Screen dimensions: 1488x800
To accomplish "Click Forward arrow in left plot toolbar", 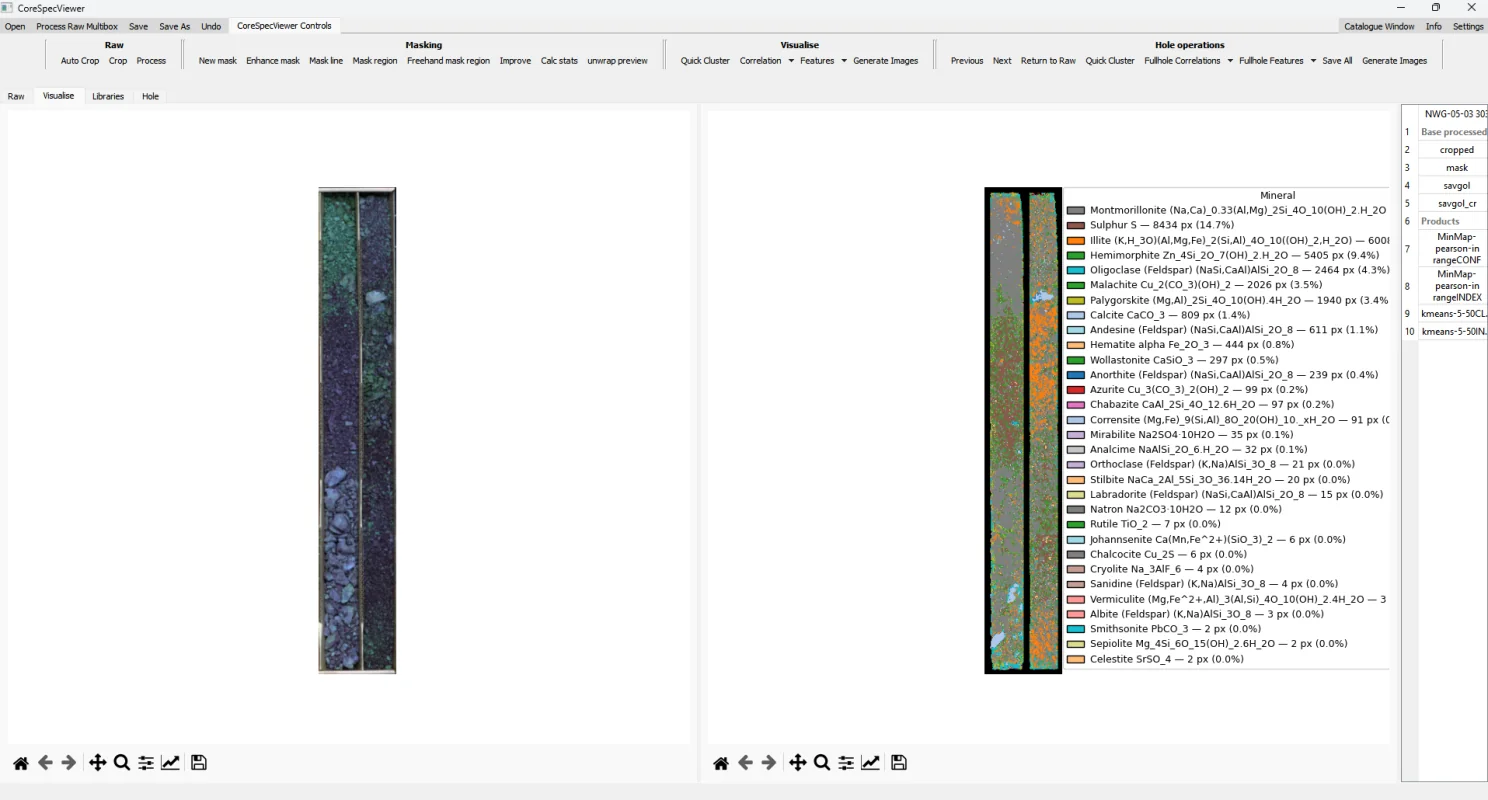I will click(69, 763).
